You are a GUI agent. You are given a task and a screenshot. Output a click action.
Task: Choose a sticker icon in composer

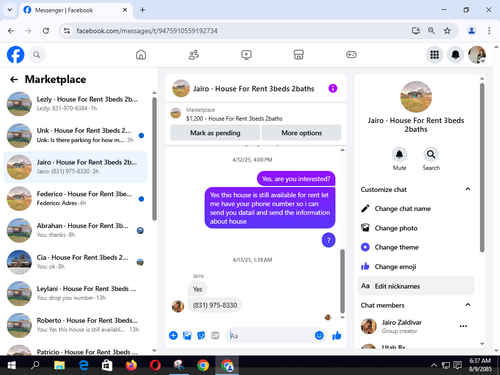pyautogui.click(x=201, y=335)
